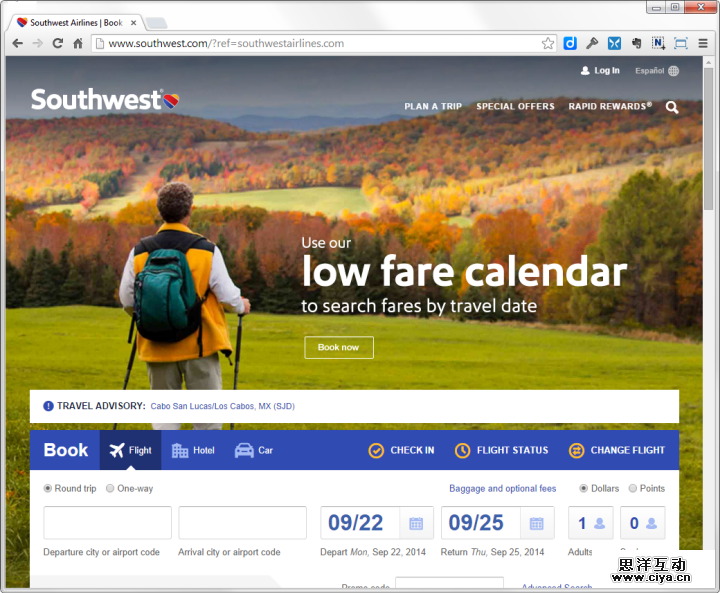The image size is (720, 593).
Task: Click the Departure city input field
Action: 107,523
